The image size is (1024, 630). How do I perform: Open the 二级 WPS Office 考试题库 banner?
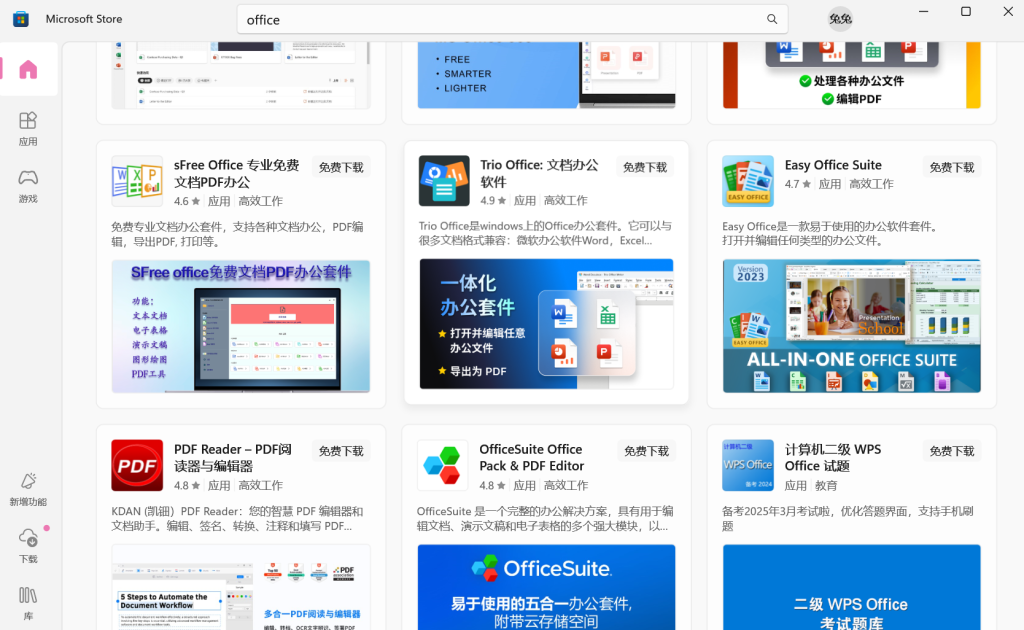coord(852,587)
